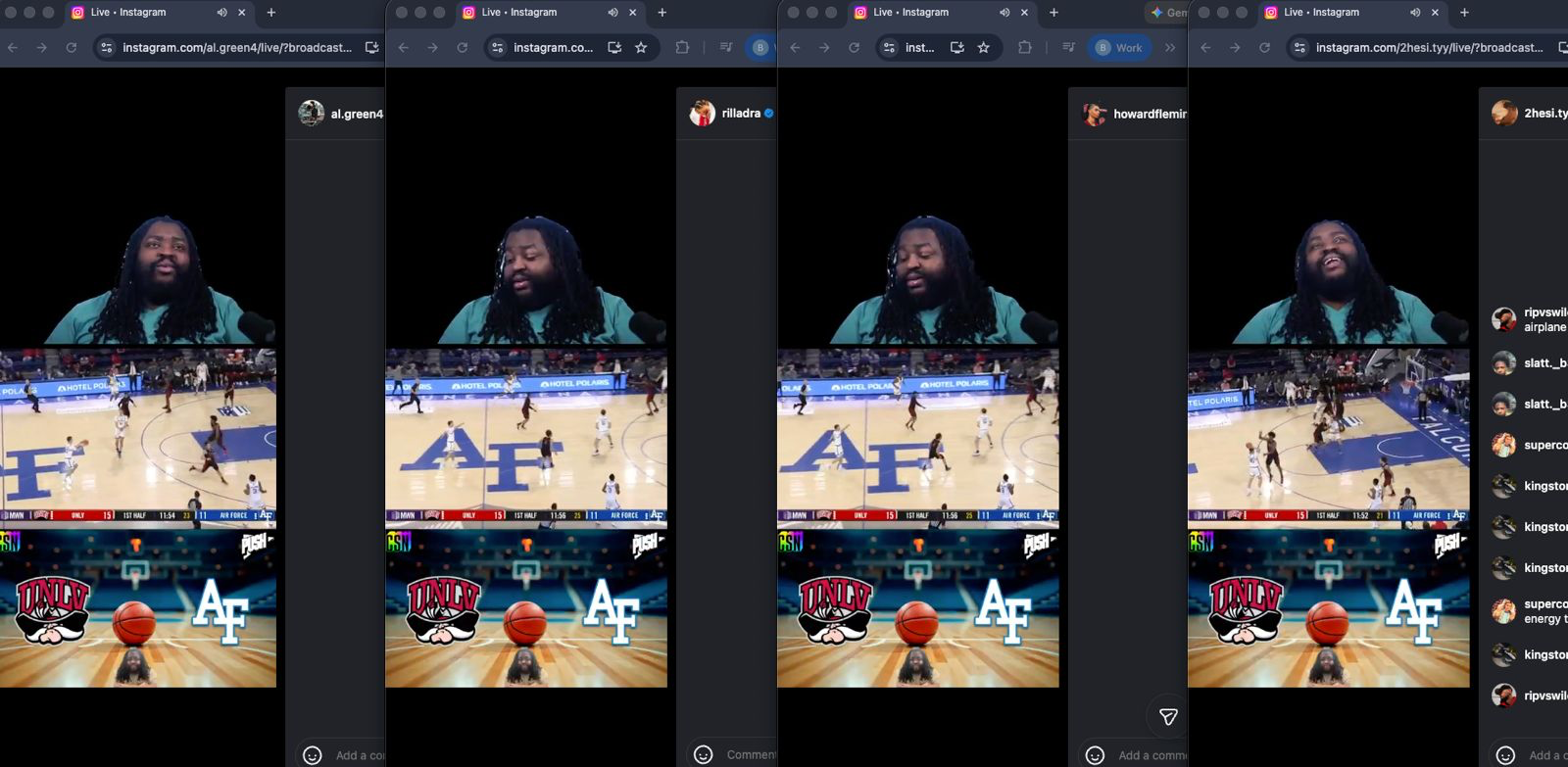Close tab in rilladra window

pyautogui.click(x=633, y=13)
